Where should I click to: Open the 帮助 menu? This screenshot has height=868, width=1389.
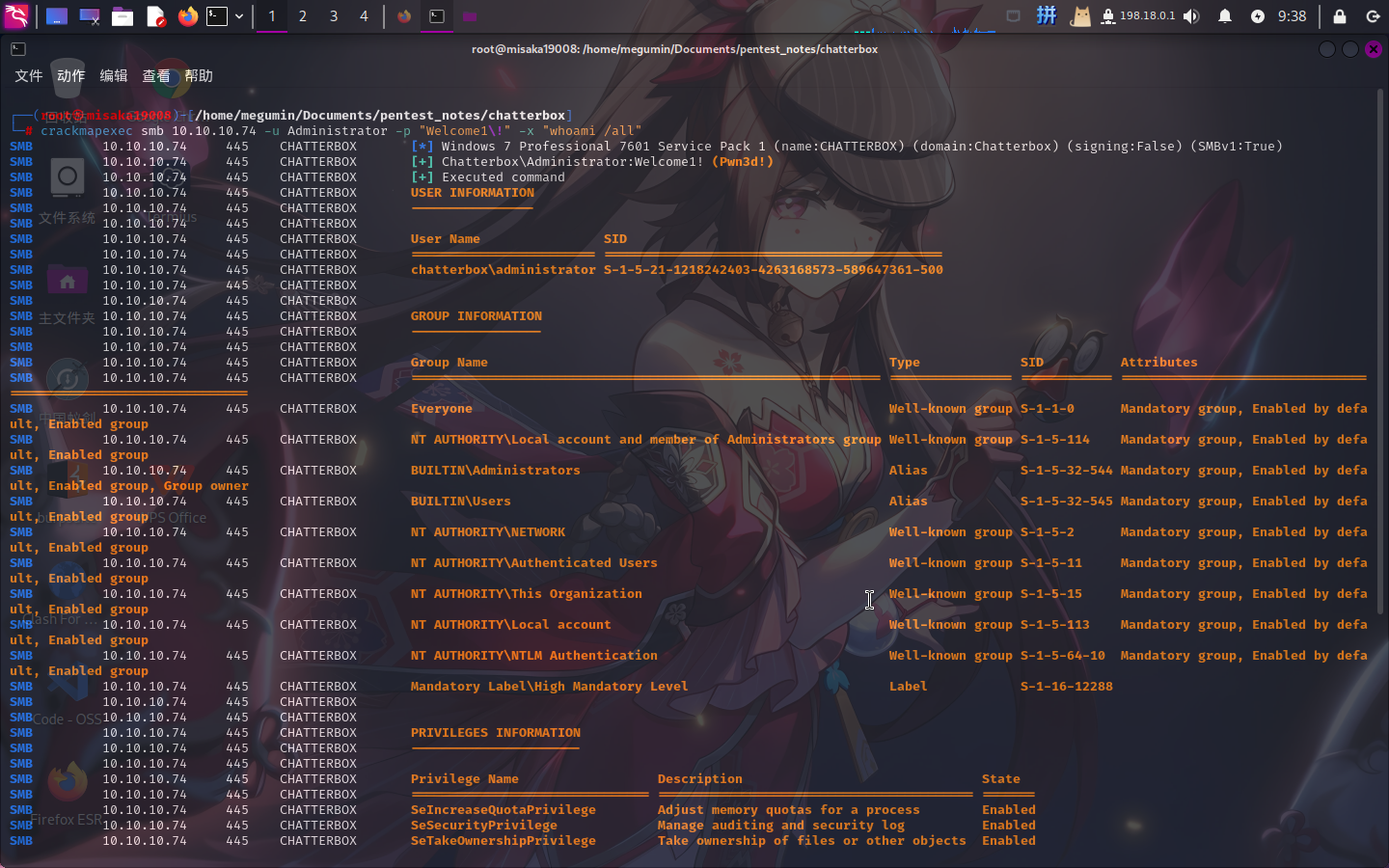pos(199,76)
